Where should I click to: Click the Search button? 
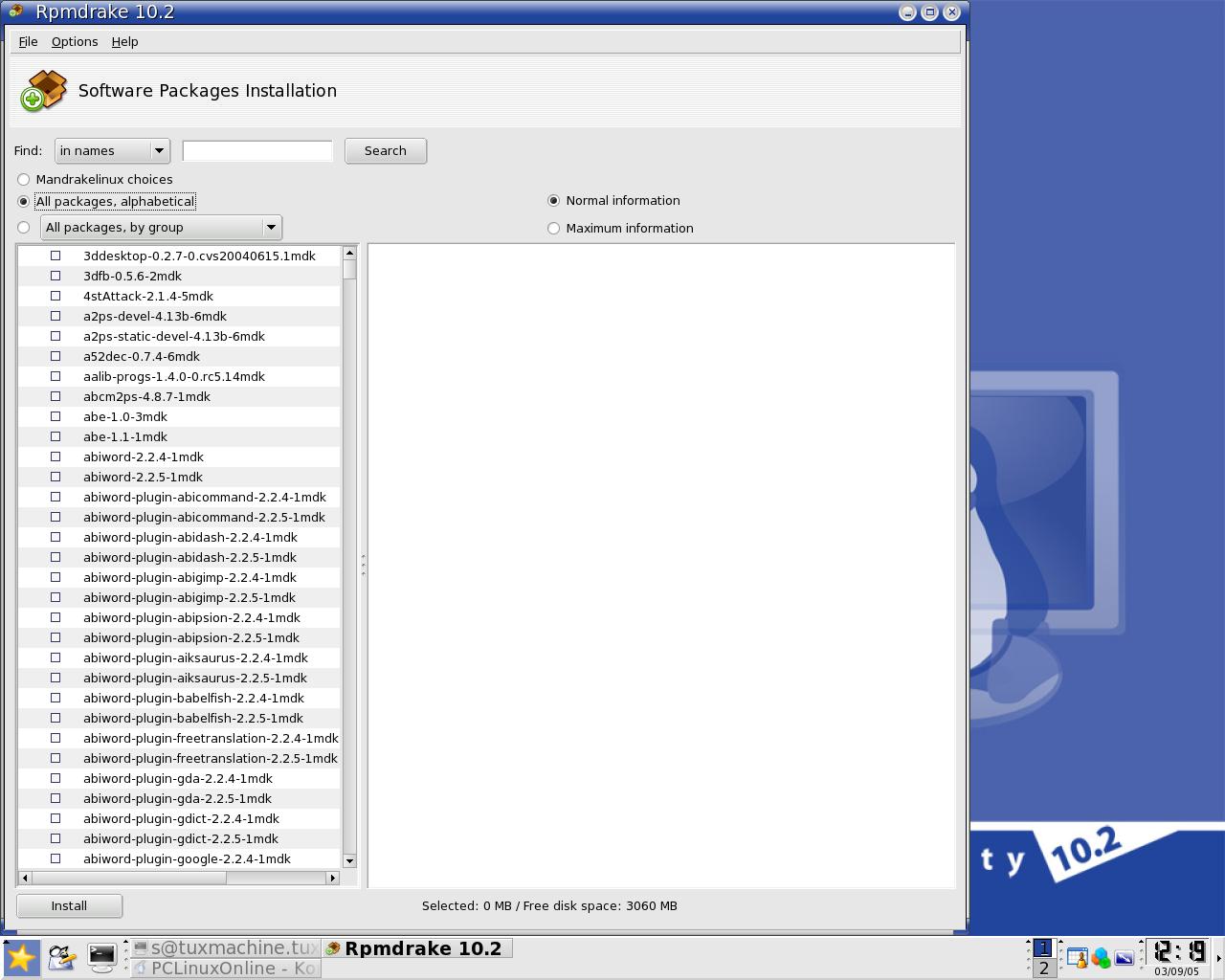tap(386, 151)
